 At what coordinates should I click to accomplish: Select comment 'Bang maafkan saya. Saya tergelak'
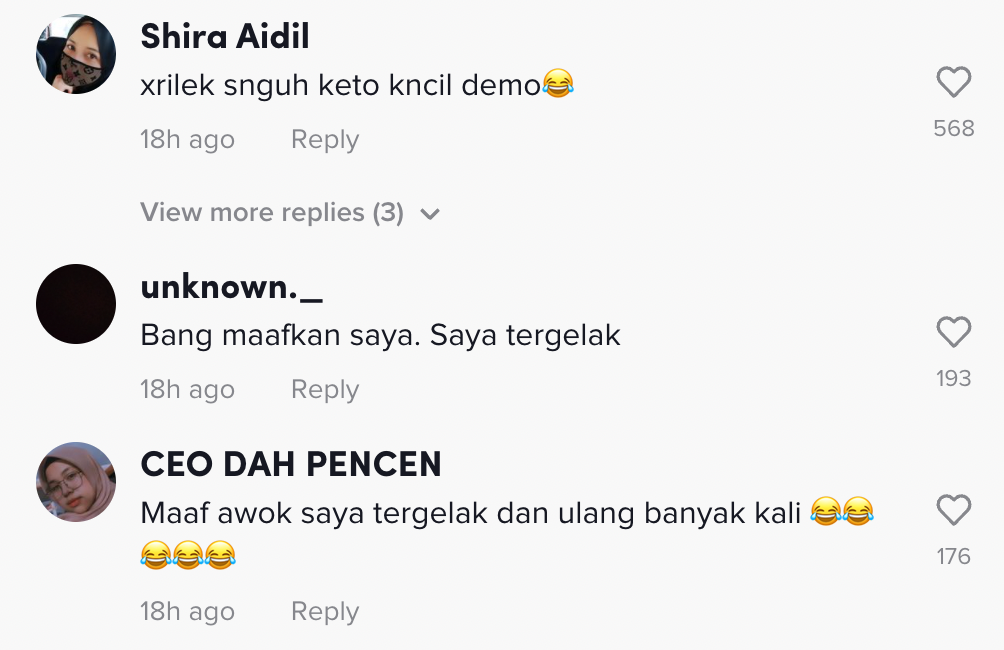click(380, 336)
